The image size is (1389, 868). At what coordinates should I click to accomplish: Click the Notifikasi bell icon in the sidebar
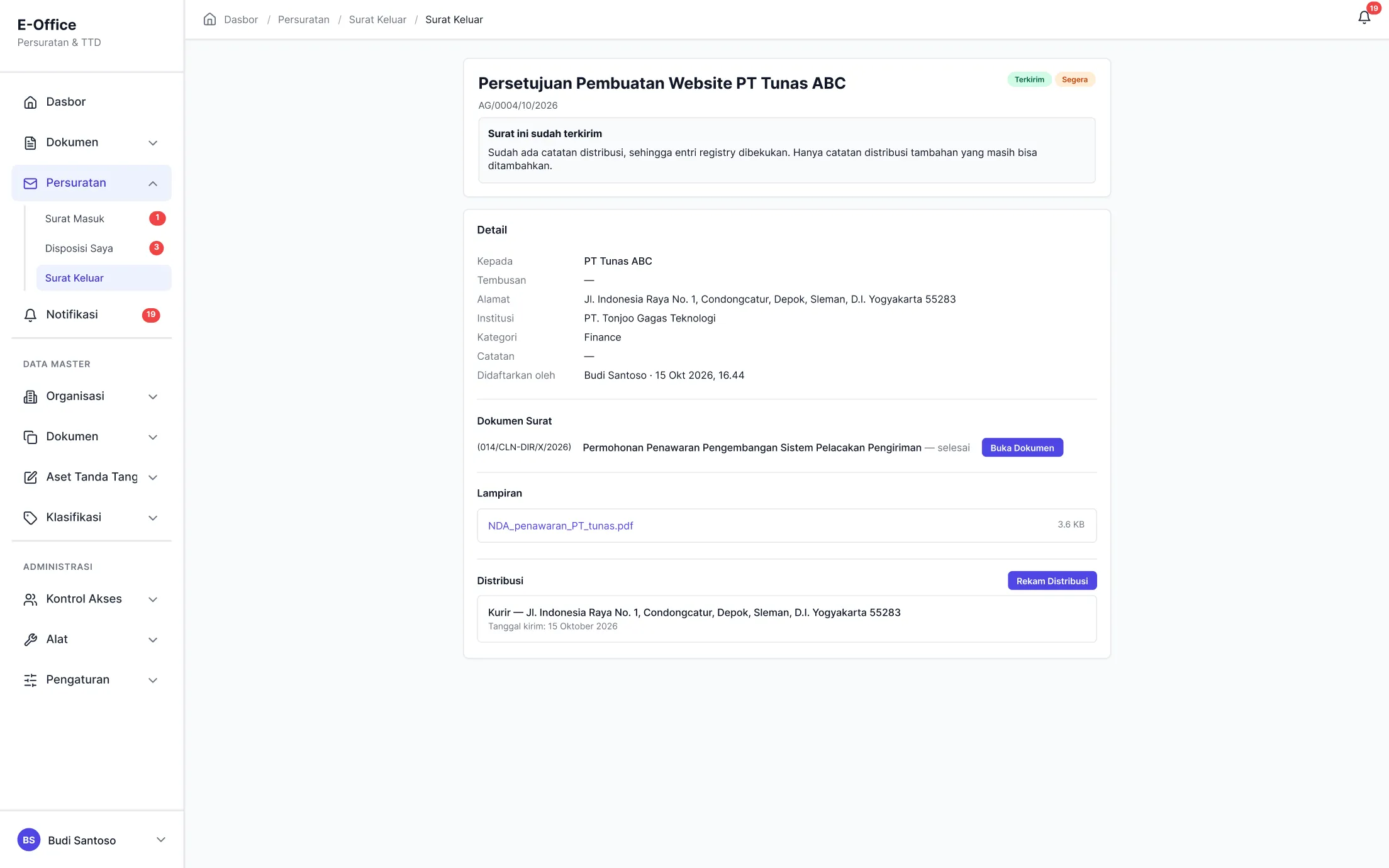30,314
